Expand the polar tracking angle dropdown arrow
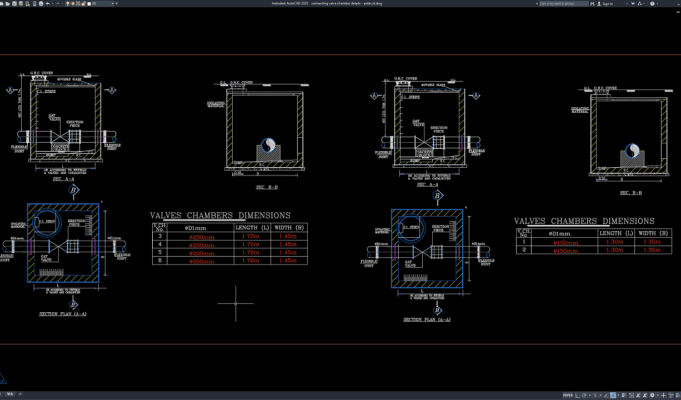This screenshot has height=400, width=681. pos(589,396)
